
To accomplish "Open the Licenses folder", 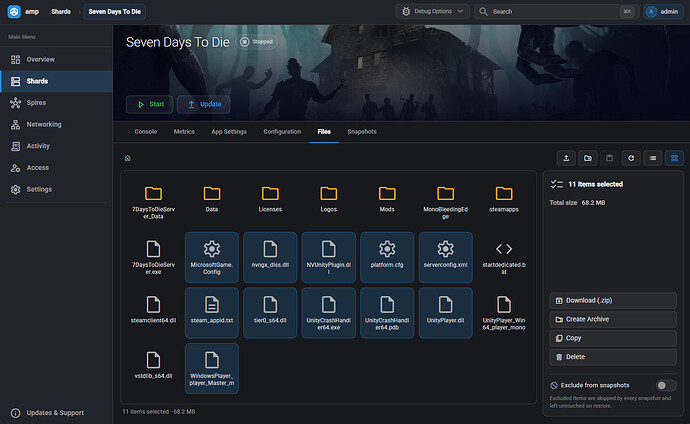I will point(270,202).
